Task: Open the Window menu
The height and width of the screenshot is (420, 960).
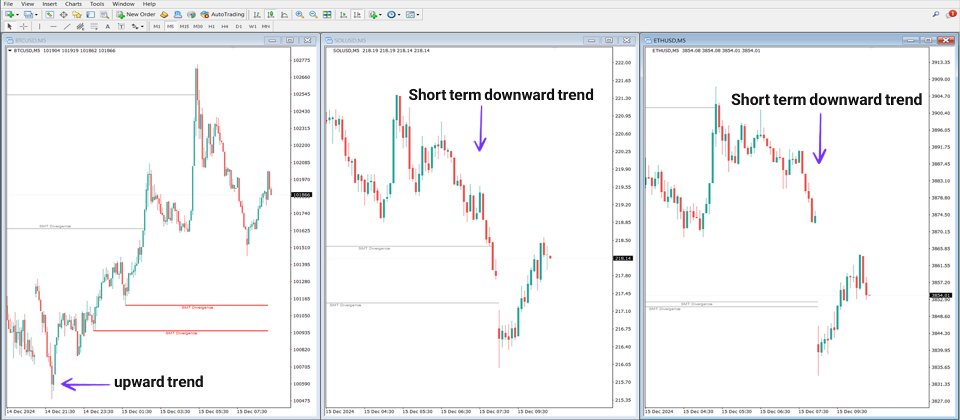Action: (x=123, y=4)
